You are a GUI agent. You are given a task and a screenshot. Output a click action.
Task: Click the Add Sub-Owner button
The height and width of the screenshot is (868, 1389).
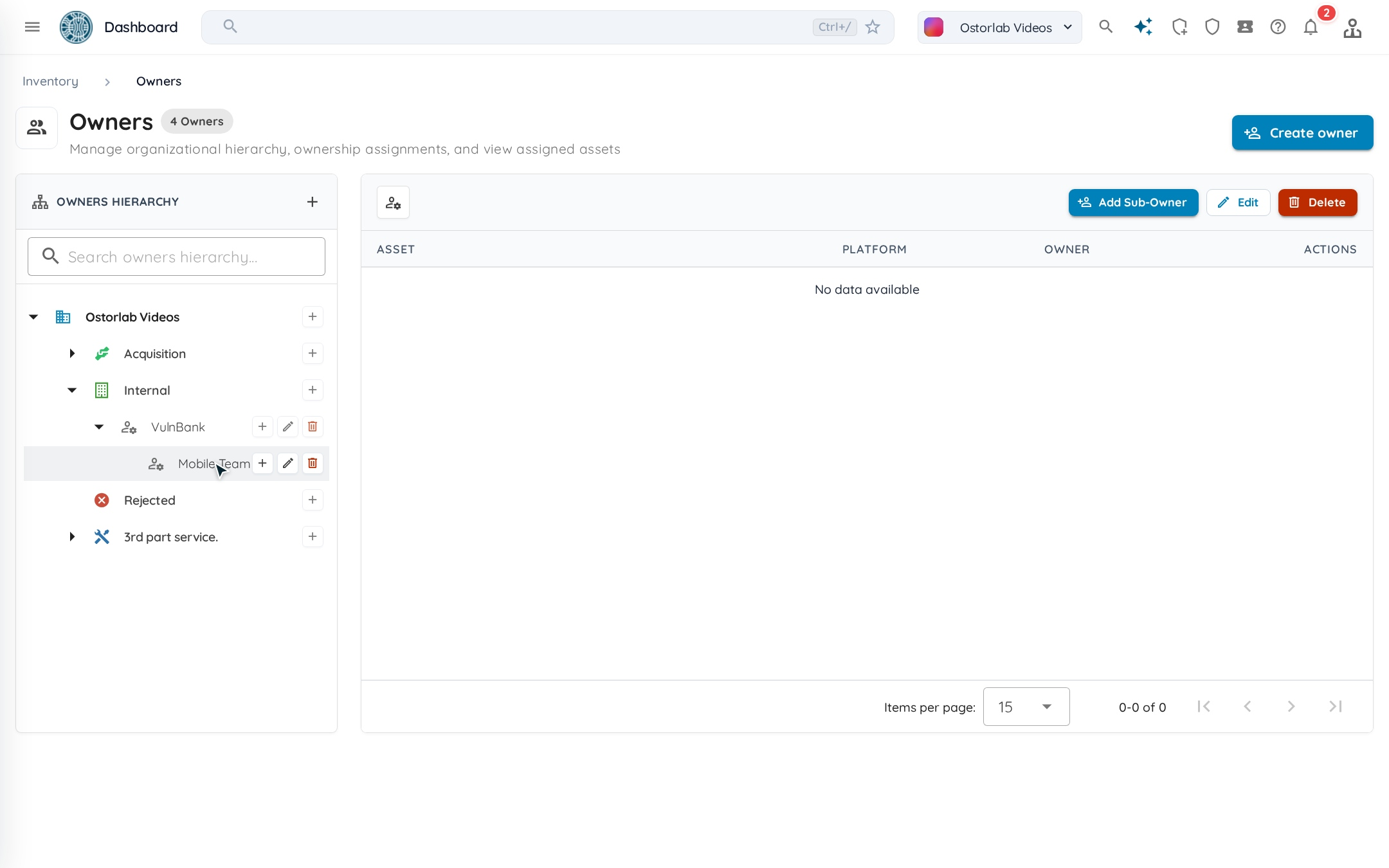(x=1133, y=203)
